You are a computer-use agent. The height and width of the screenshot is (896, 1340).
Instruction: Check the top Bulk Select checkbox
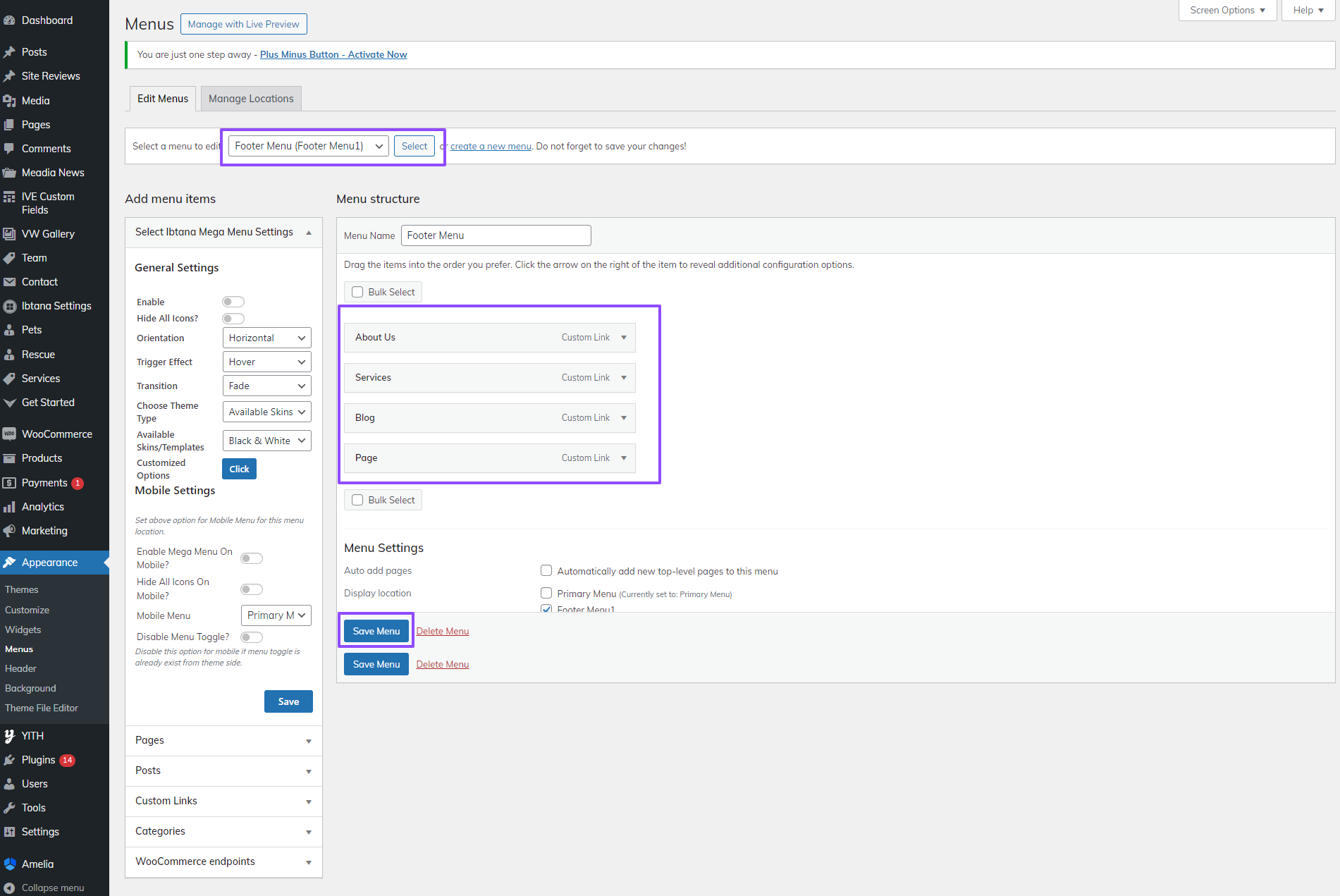[357, 292]
